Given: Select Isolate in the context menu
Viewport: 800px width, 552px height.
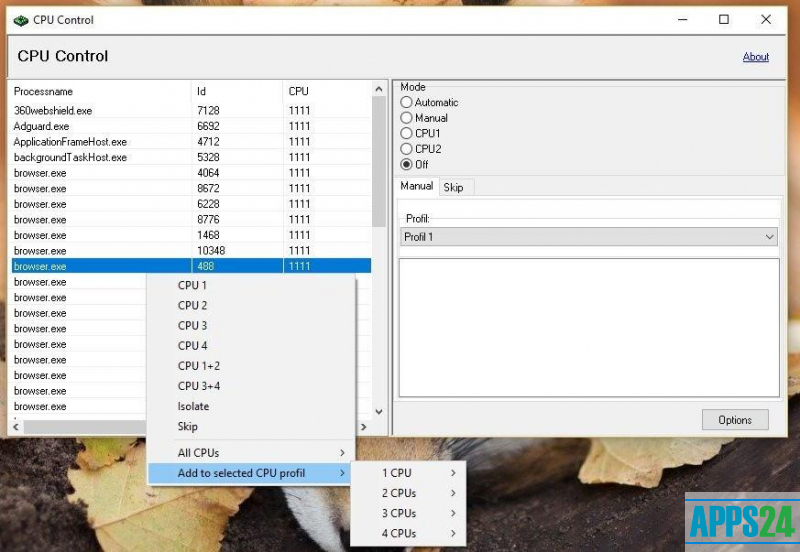Looking at the screenshot, I should click(193, 406).
